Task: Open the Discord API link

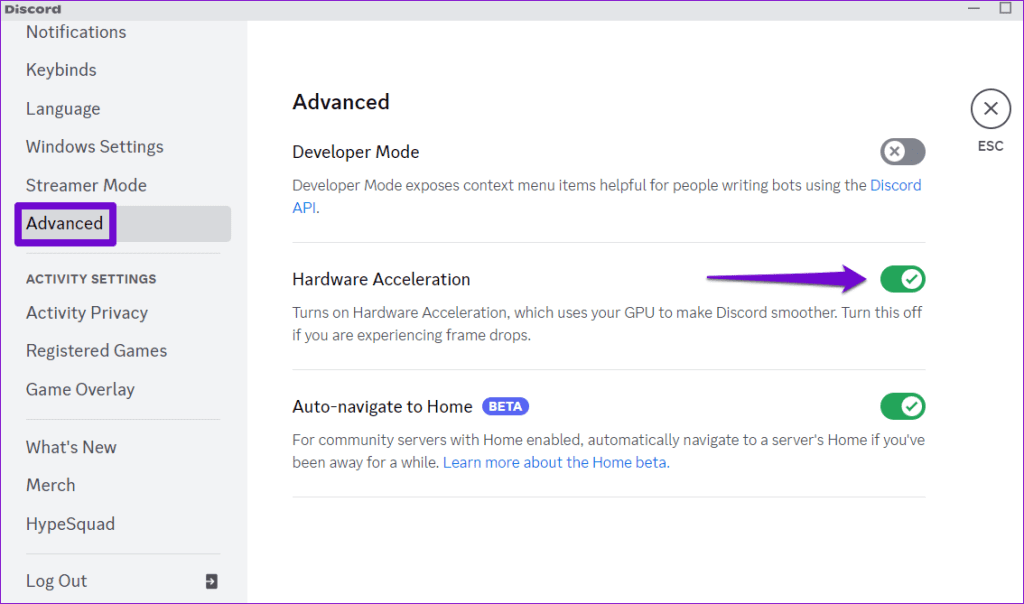Action: (x=896, y=185)
